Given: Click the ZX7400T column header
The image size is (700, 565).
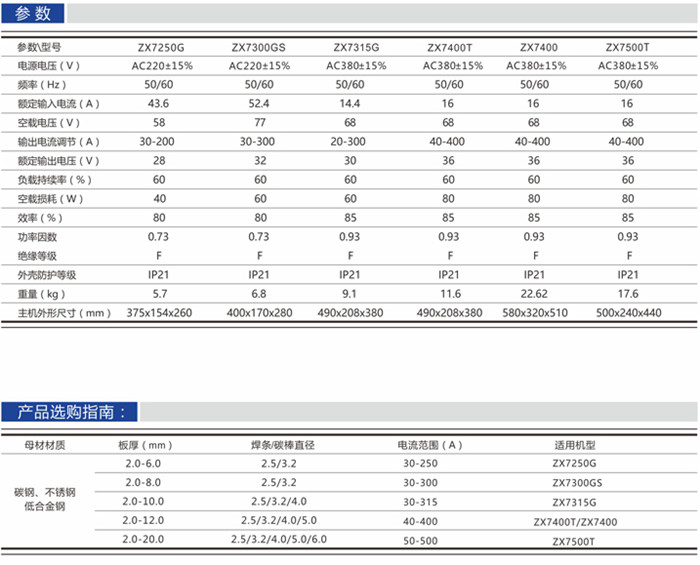Looking at the screenshot, I should pos(450,47).
